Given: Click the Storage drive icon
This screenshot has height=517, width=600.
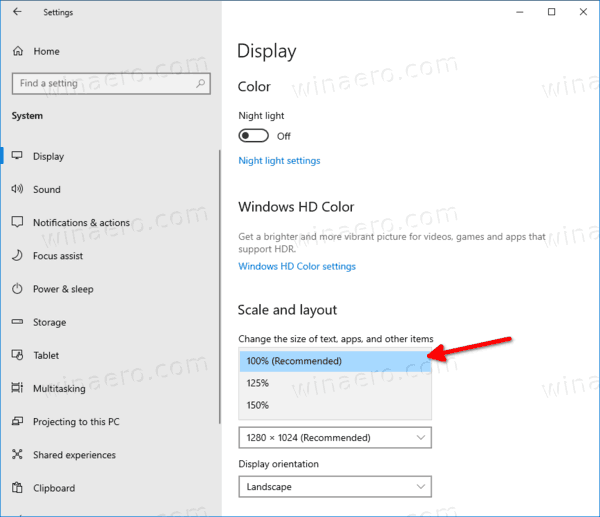Looking at the screenshot, I should tap(17, 321).
